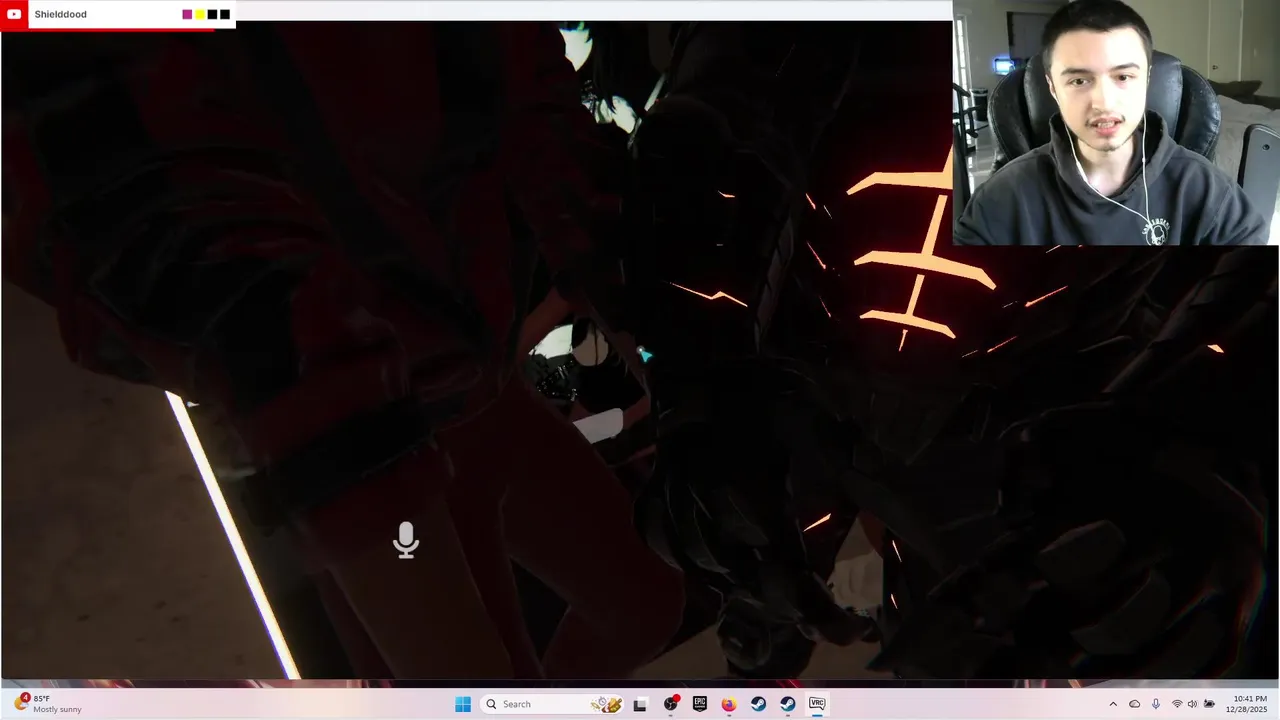Click the battery status tray icon
This screenshot has height=720, width=1280.
[1209, 704]
